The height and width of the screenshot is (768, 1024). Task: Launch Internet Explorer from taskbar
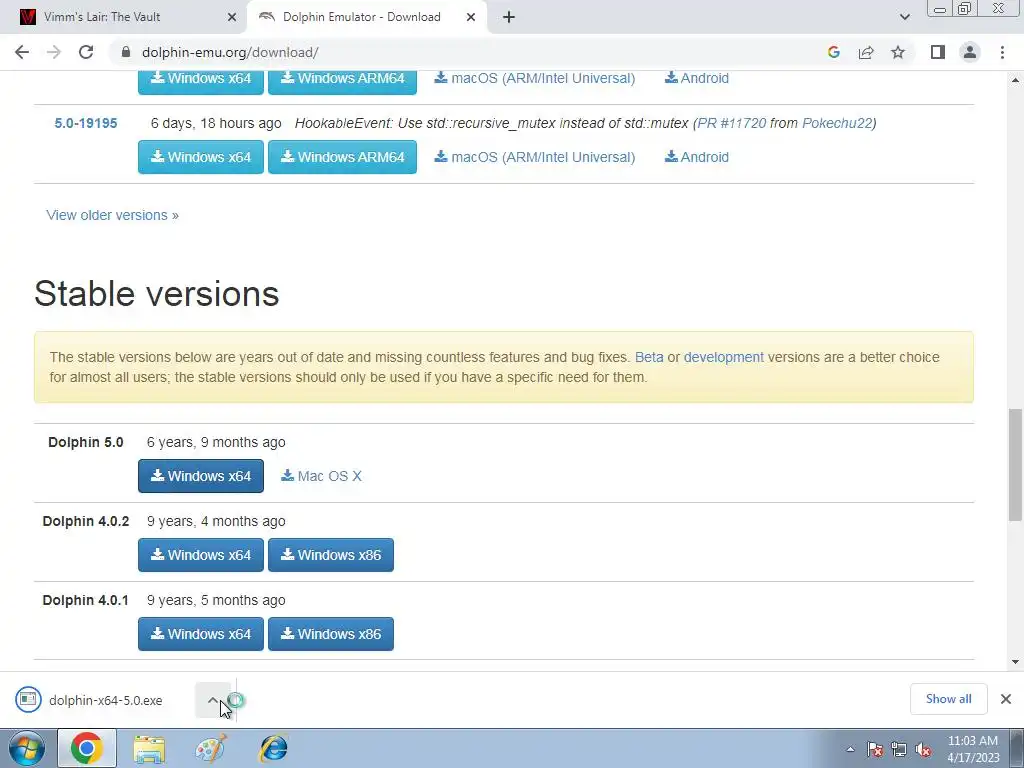tap(273, 748)
